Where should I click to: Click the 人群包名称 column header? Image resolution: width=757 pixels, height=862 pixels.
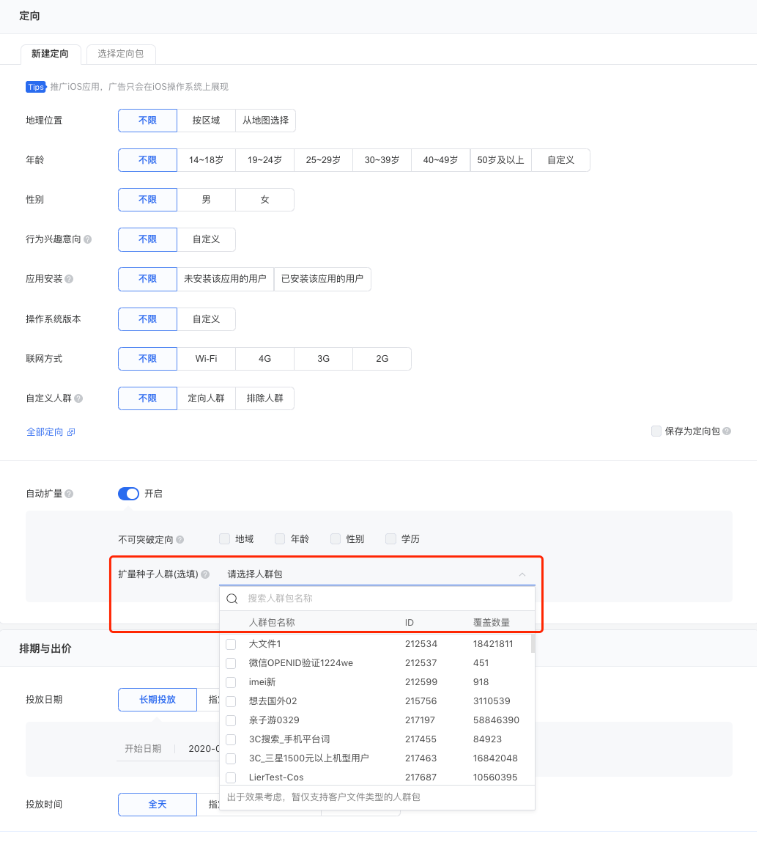coord(272,623)
